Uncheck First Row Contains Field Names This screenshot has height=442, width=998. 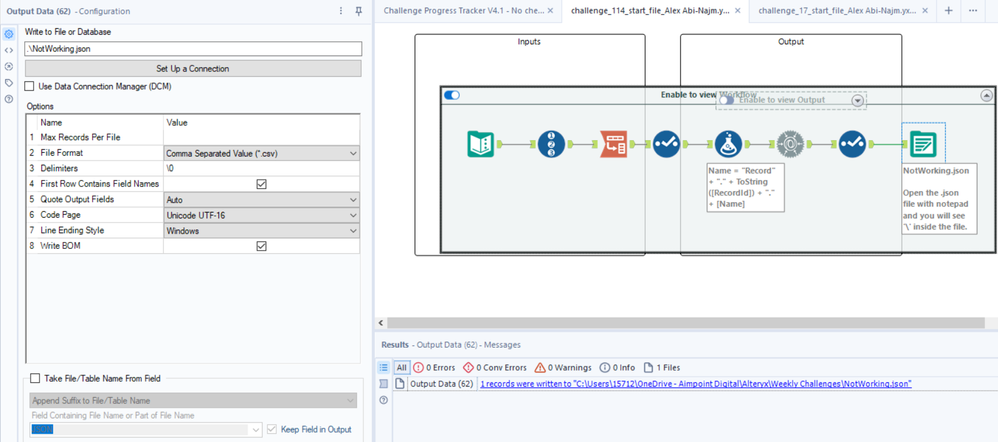click(x=261, y=184)
